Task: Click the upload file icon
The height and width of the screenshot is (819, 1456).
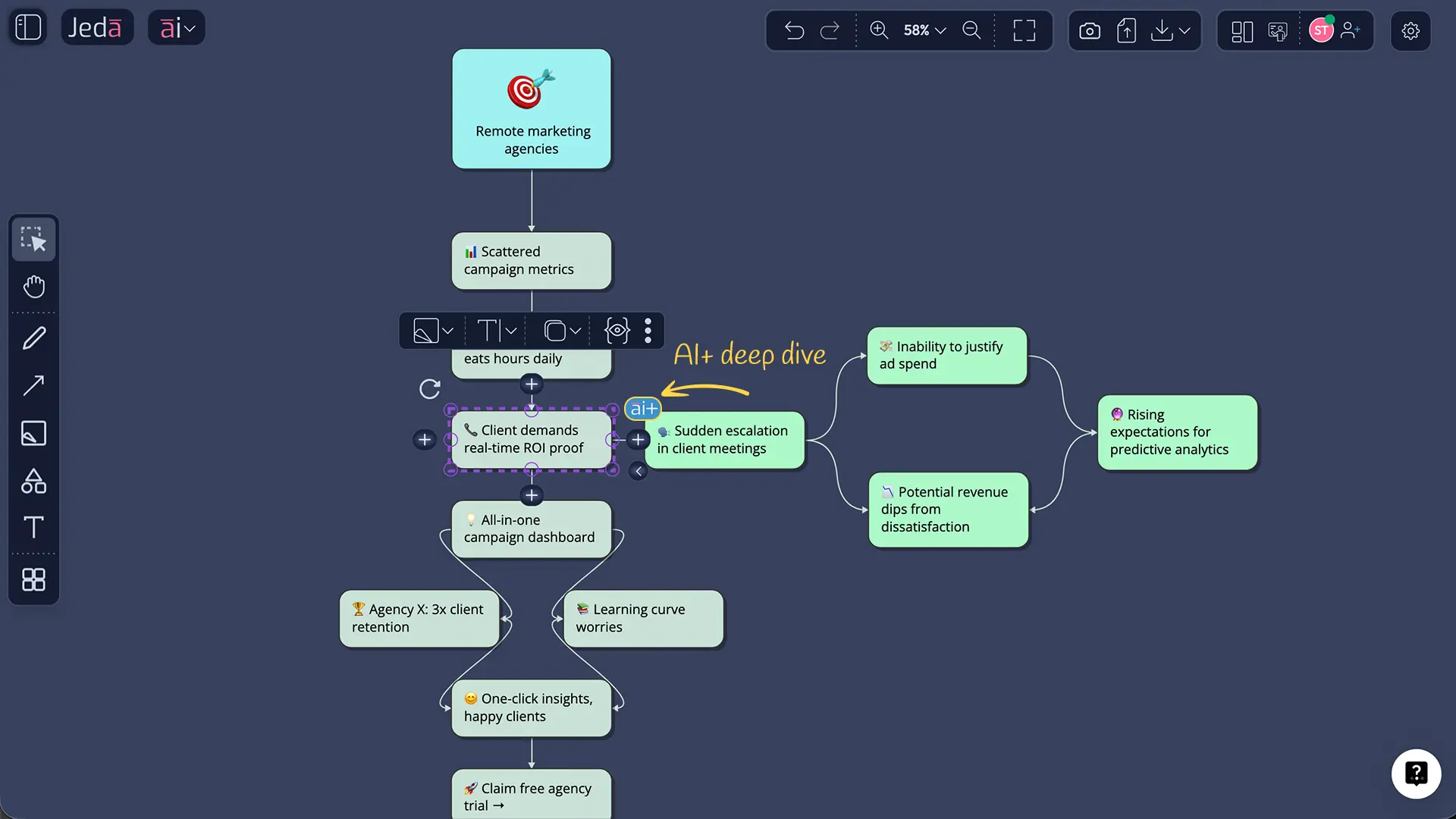Action: coord(1126,31)
